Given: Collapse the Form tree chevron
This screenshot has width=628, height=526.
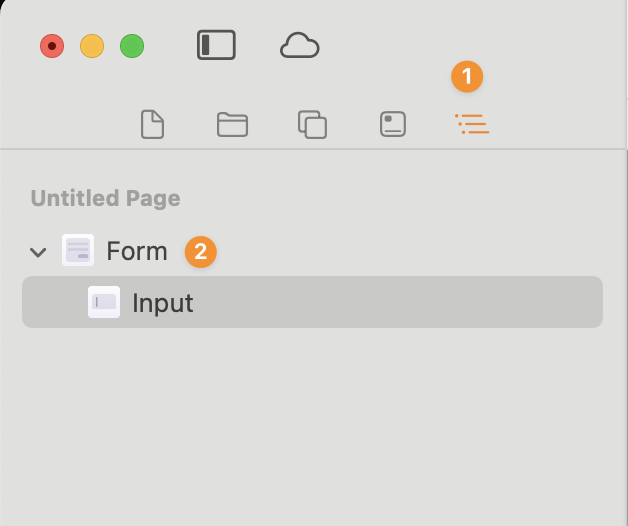Looking at the screenshot, I should (38, 252).
